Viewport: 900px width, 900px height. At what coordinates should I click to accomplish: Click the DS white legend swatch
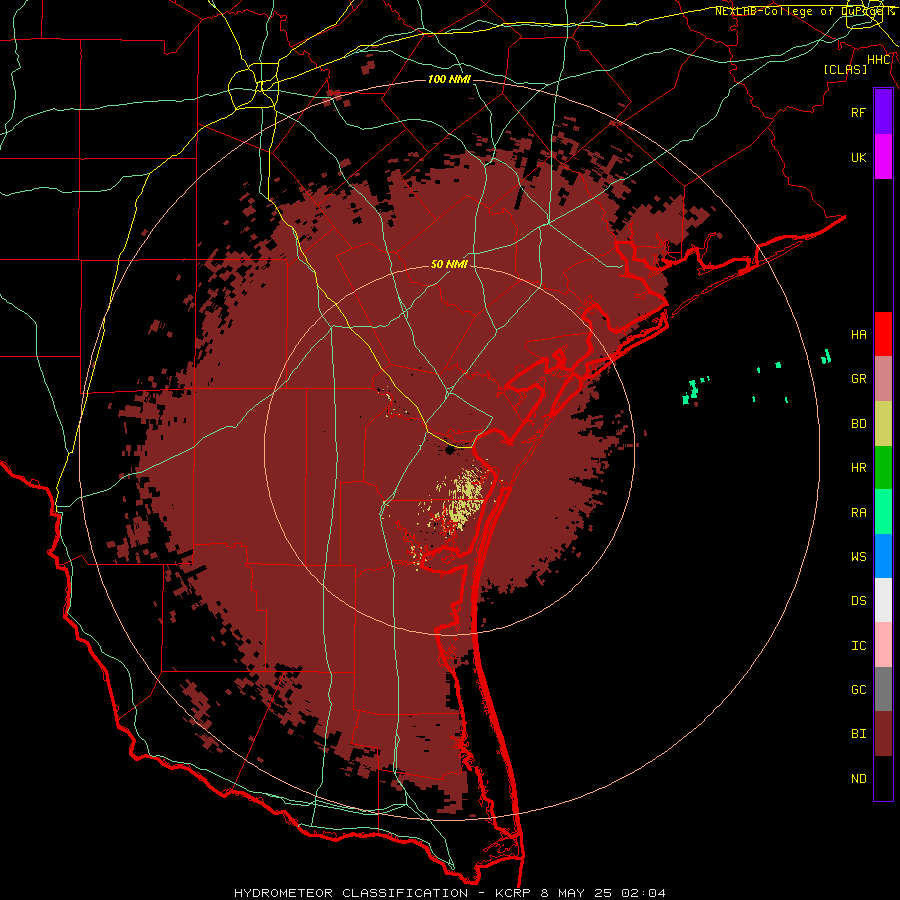point(883,600)
